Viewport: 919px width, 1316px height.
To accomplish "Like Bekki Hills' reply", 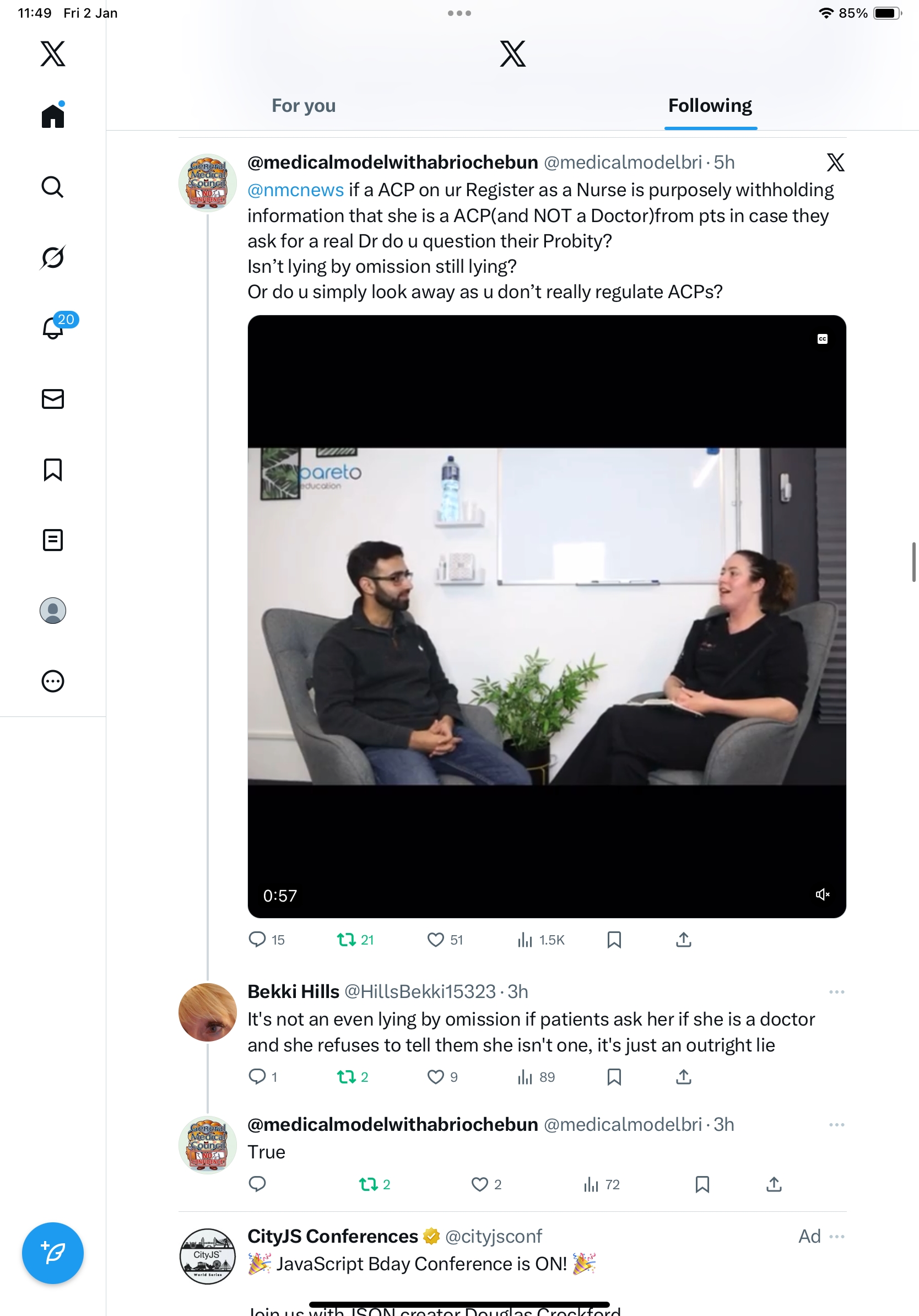I will point(435,1077).
